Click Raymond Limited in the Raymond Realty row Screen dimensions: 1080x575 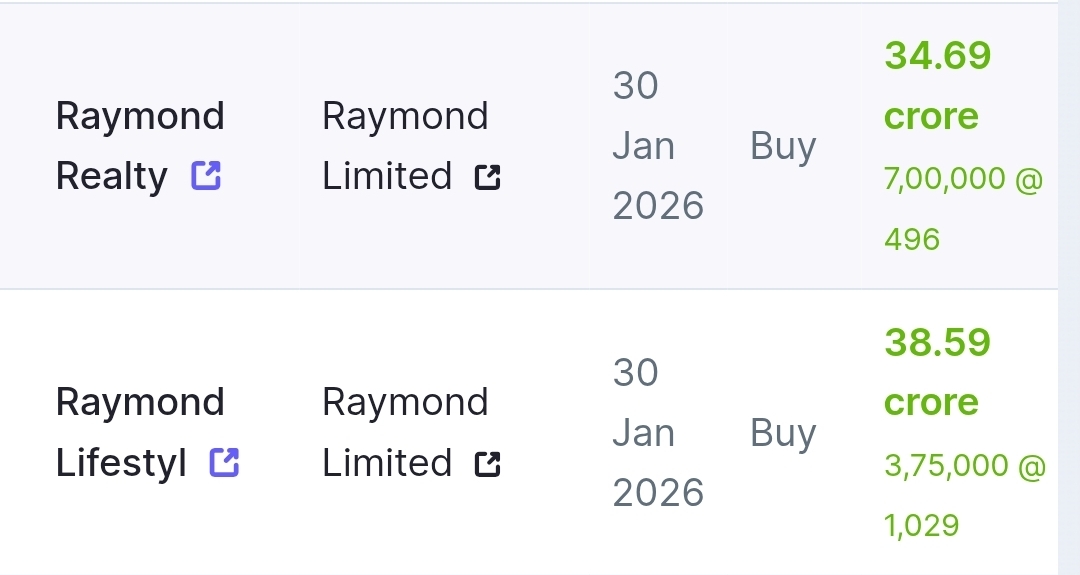coord(404,146)
